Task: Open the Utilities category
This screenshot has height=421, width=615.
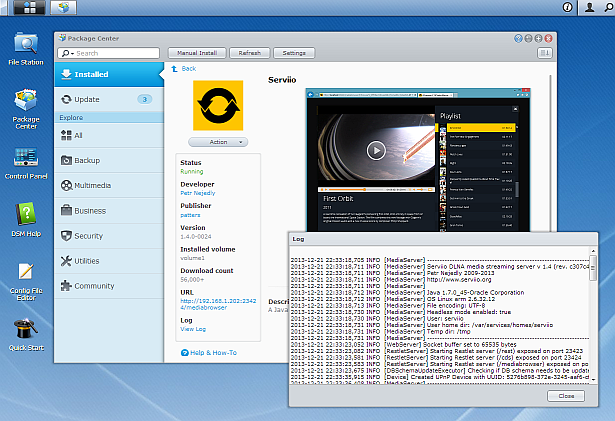Action: [109, 261]
